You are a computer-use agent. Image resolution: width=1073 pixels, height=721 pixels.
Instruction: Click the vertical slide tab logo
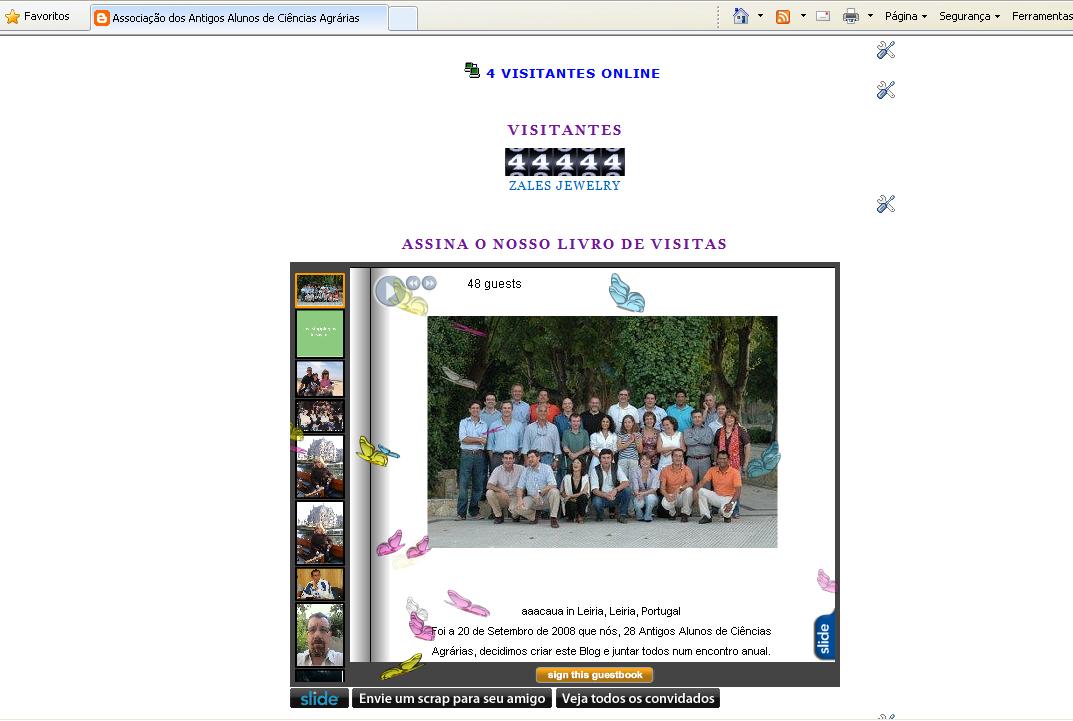(x=825, y=636)
